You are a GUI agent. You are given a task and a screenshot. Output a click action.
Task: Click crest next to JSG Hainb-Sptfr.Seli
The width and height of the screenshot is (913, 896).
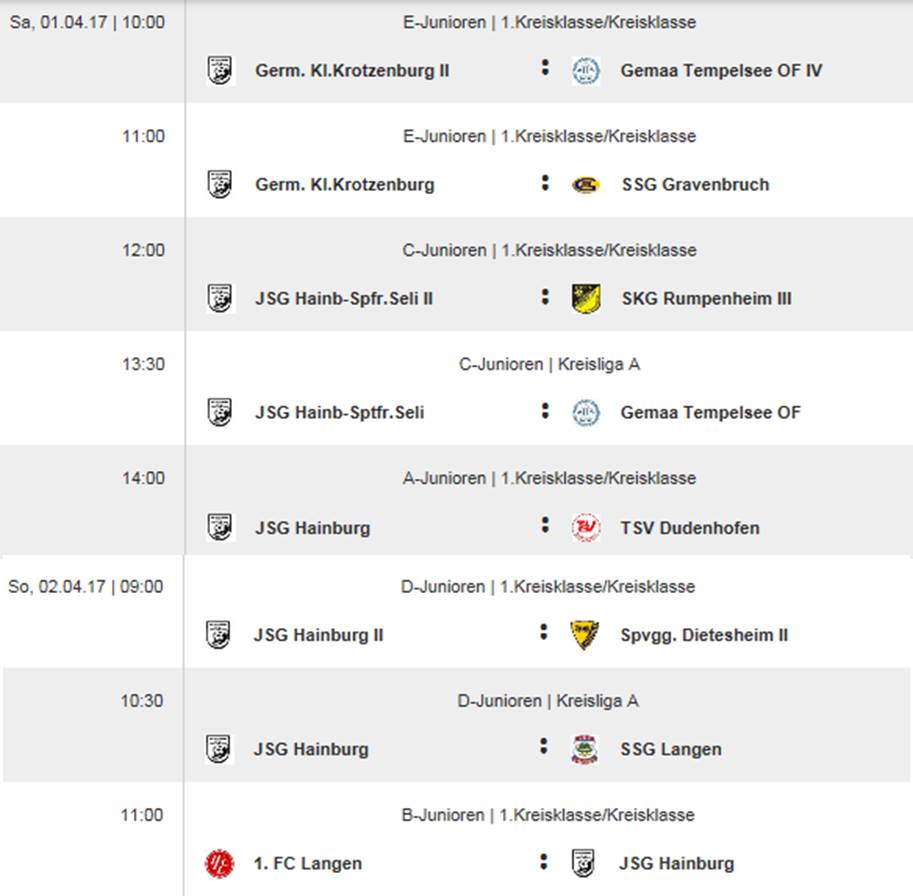220,412
